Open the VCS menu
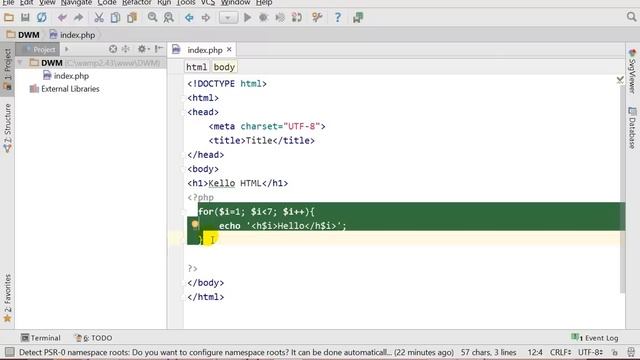Image resolution: width=640 pixels, height=360 pixels. click(x=208, y=2)
